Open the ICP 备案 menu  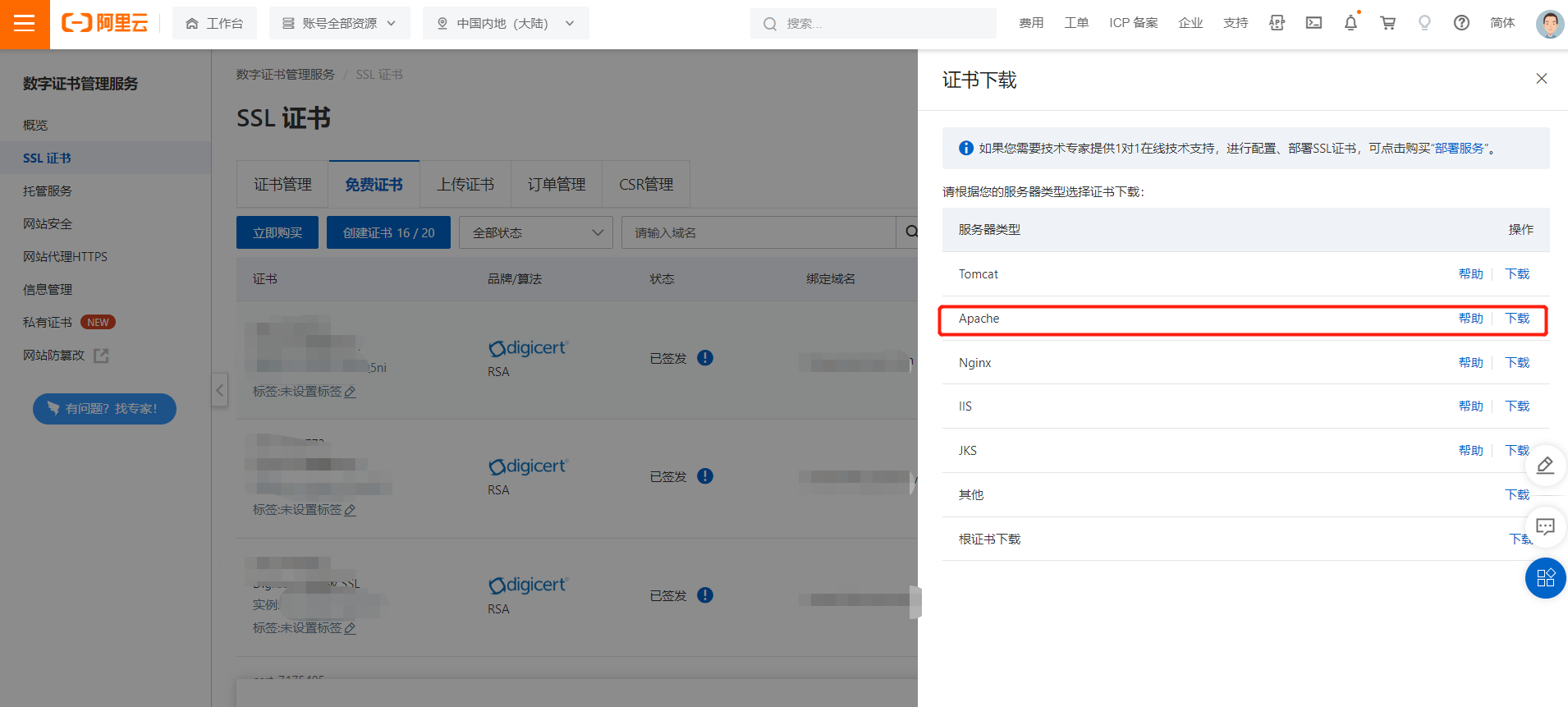[1134, 23]
